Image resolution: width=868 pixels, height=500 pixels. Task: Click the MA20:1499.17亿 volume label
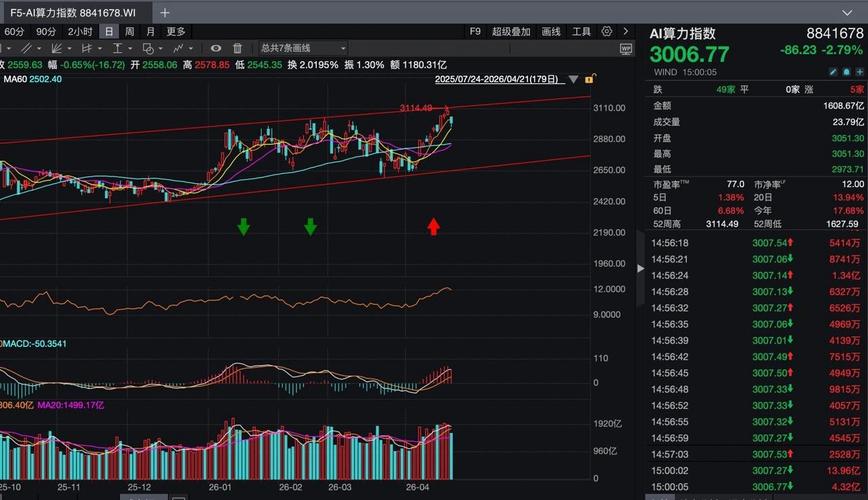click(71, 405)
